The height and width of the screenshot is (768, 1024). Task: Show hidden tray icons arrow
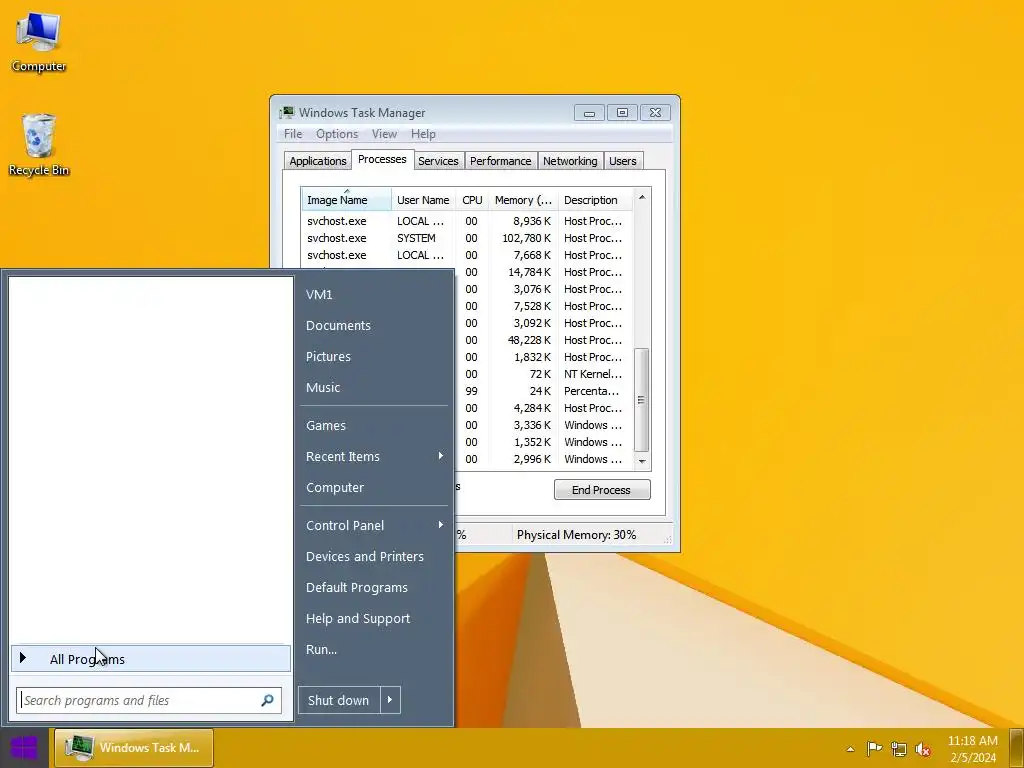coord(850,749)
